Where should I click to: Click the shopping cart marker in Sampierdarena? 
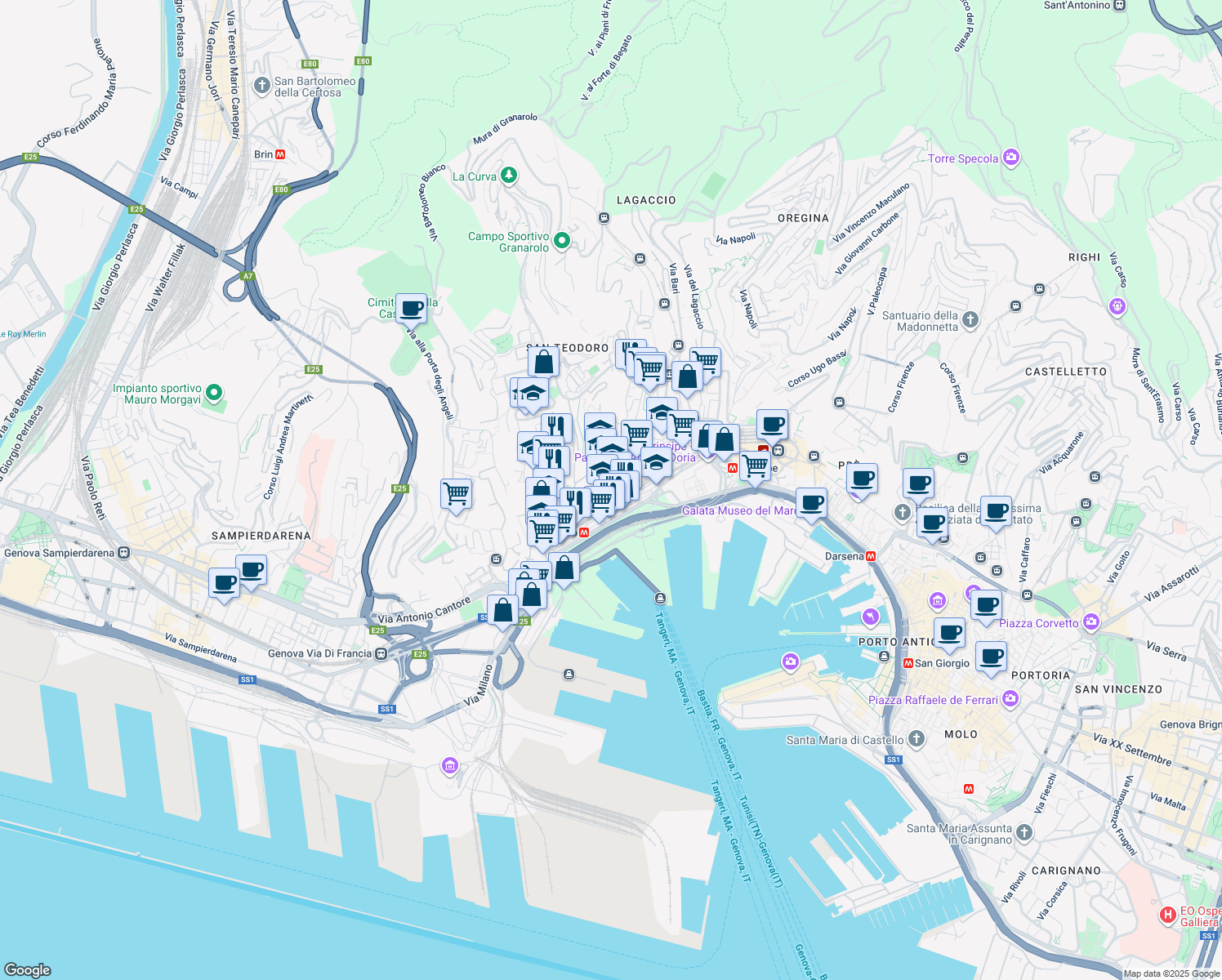(456, 492)
